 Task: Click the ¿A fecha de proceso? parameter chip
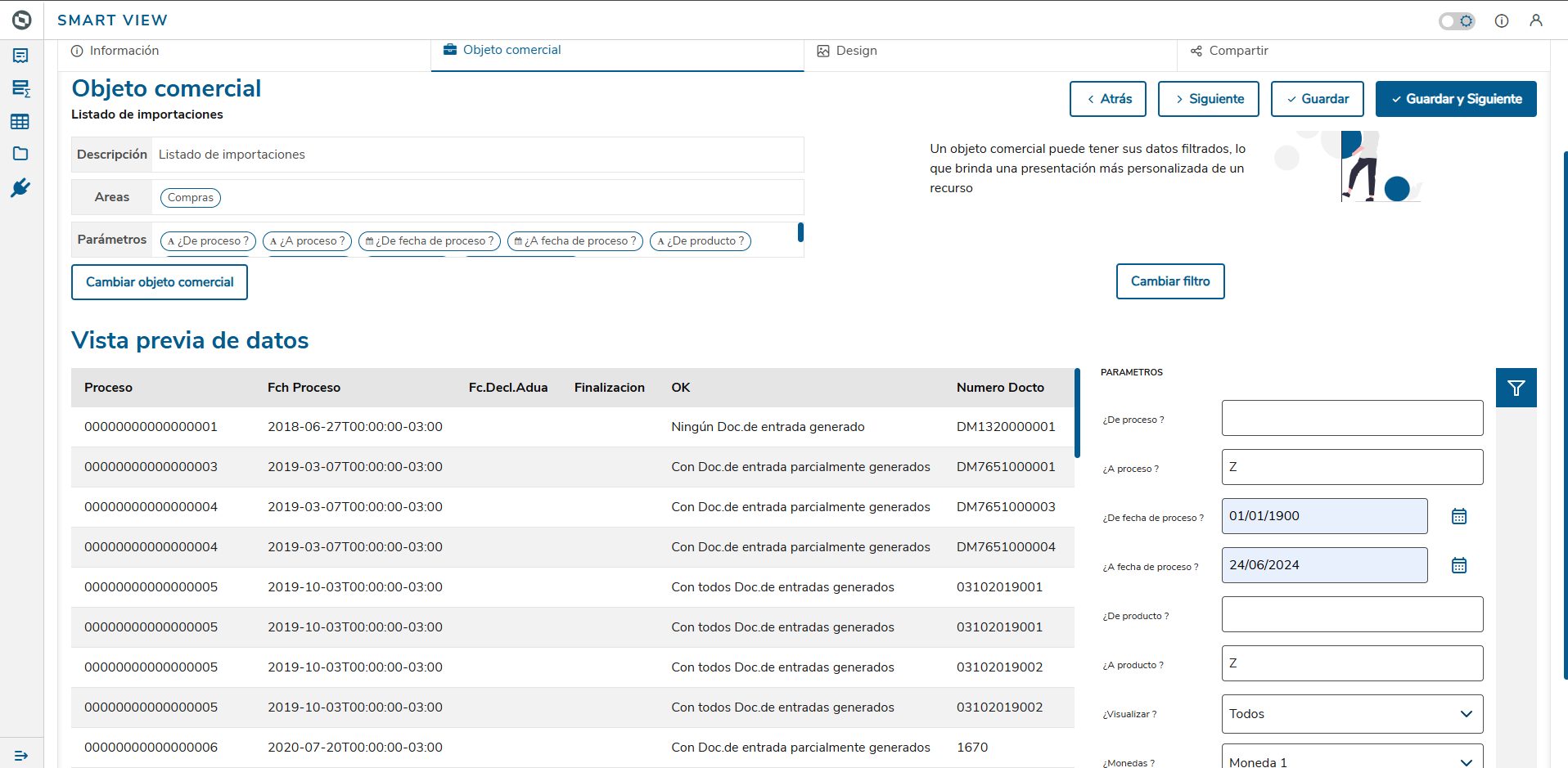coord(575,241)
